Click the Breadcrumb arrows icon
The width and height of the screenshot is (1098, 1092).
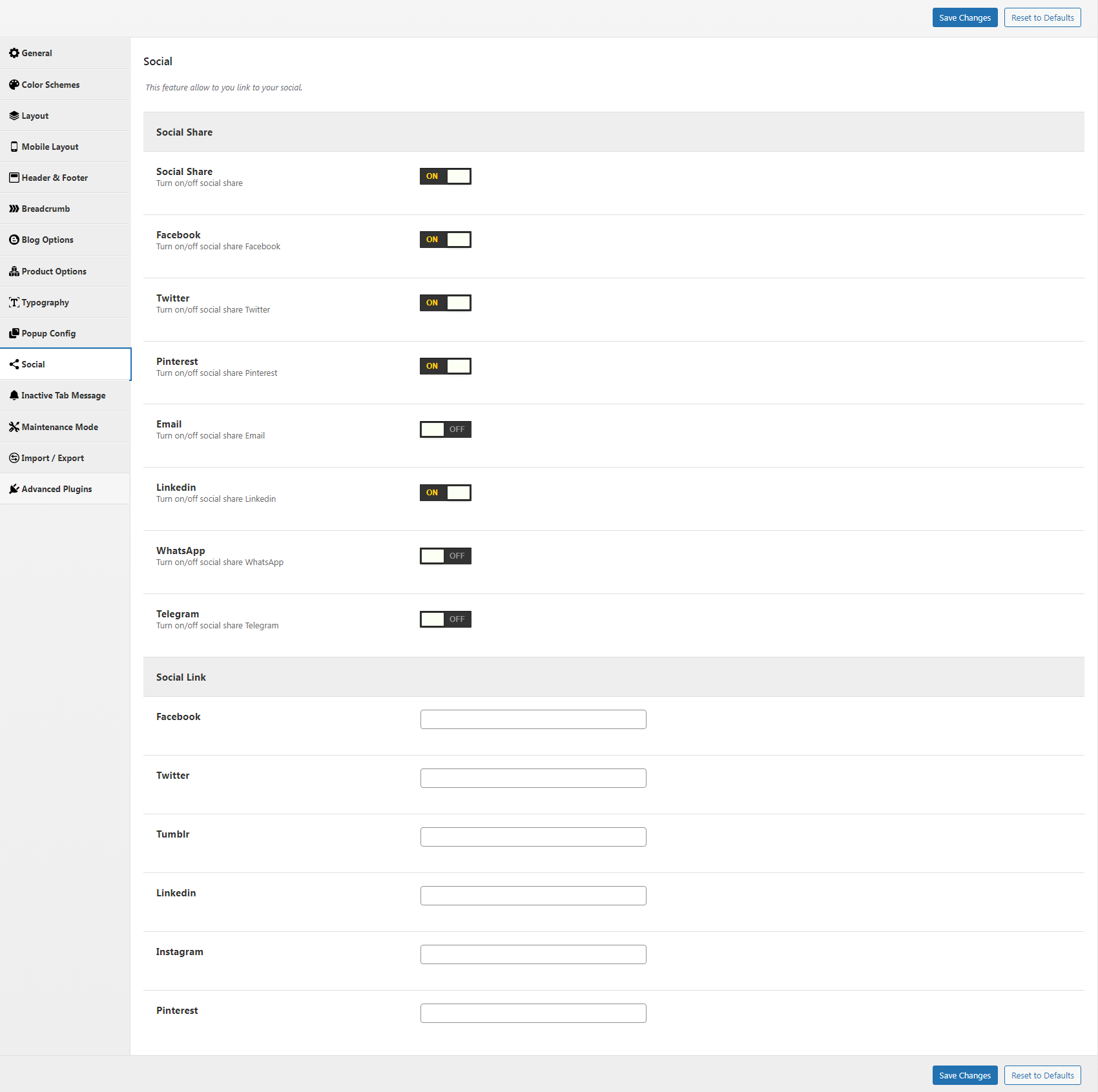pyautogui.click(x=14, y=209)
